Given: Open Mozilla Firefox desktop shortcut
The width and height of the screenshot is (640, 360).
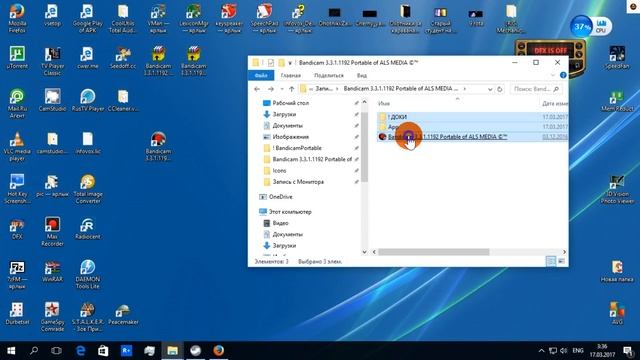Looking at the screenshot, I should coord(17,18).
